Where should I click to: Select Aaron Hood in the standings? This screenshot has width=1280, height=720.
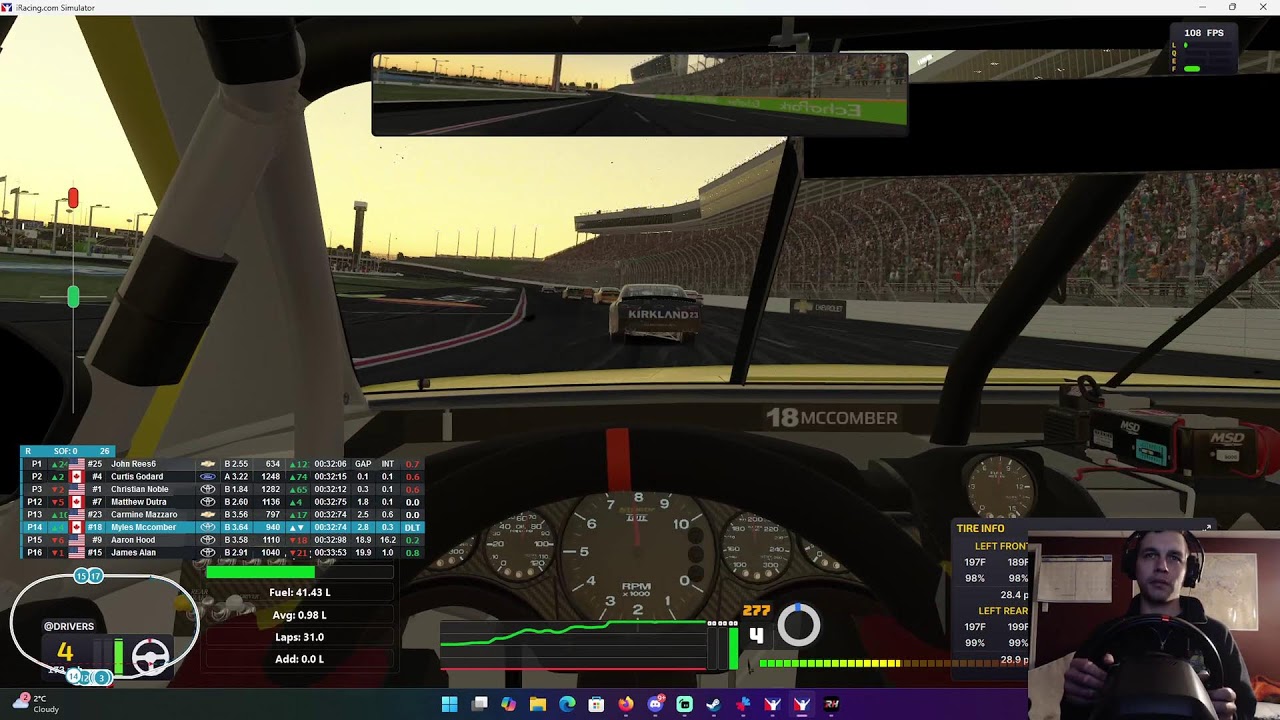click(222, 540)
